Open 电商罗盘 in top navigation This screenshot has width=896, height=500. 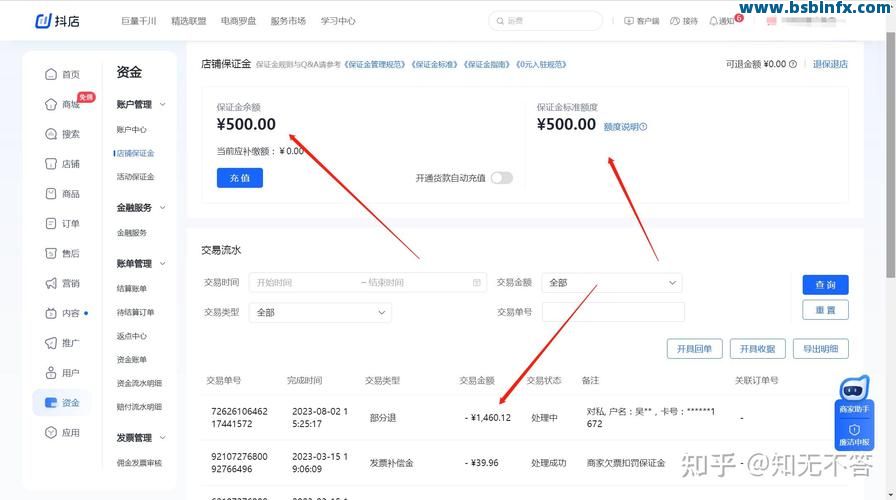(x=238, y=21)
